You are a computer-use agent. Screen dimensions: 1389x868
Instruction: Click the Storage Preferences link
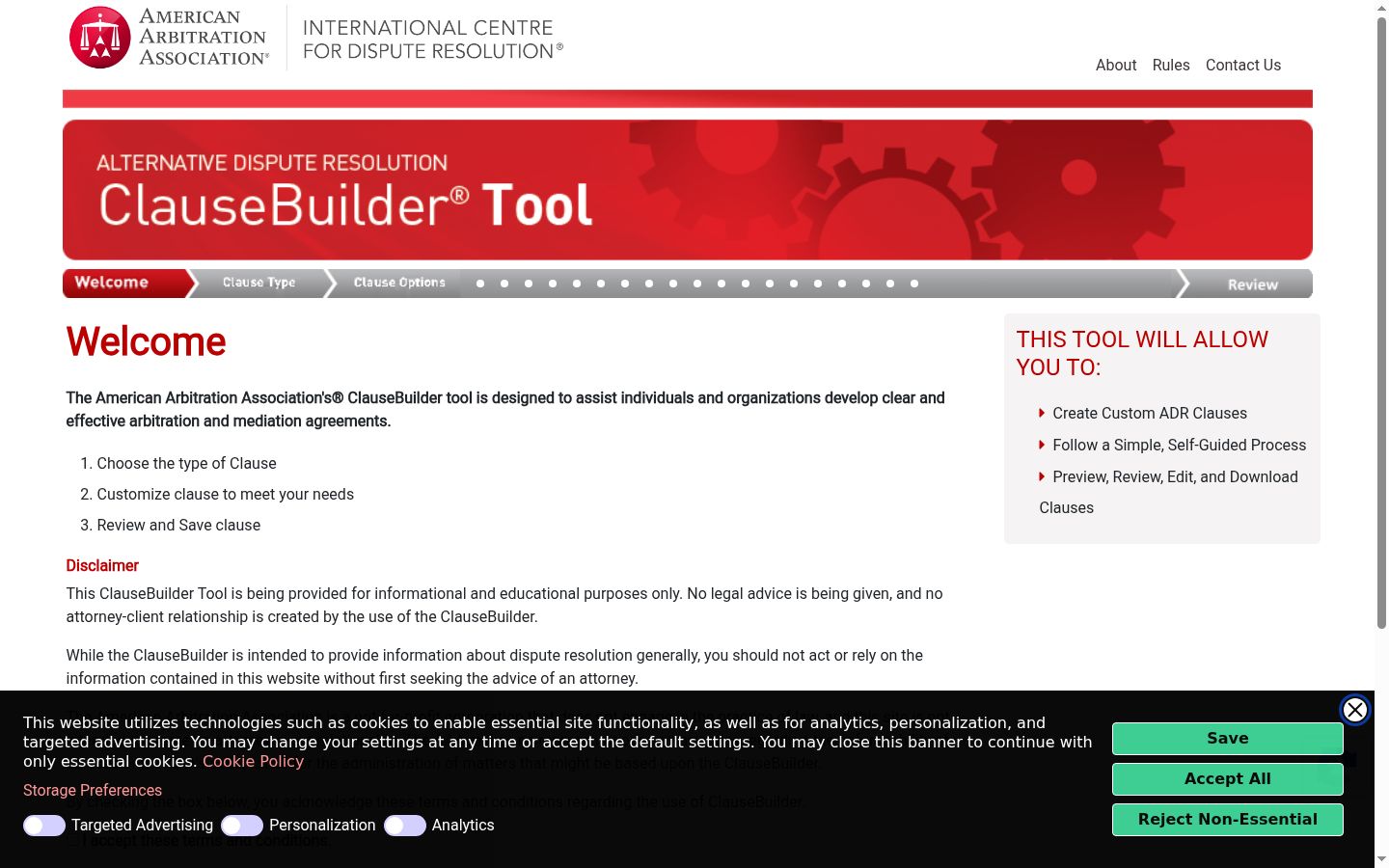pos(93,791)
